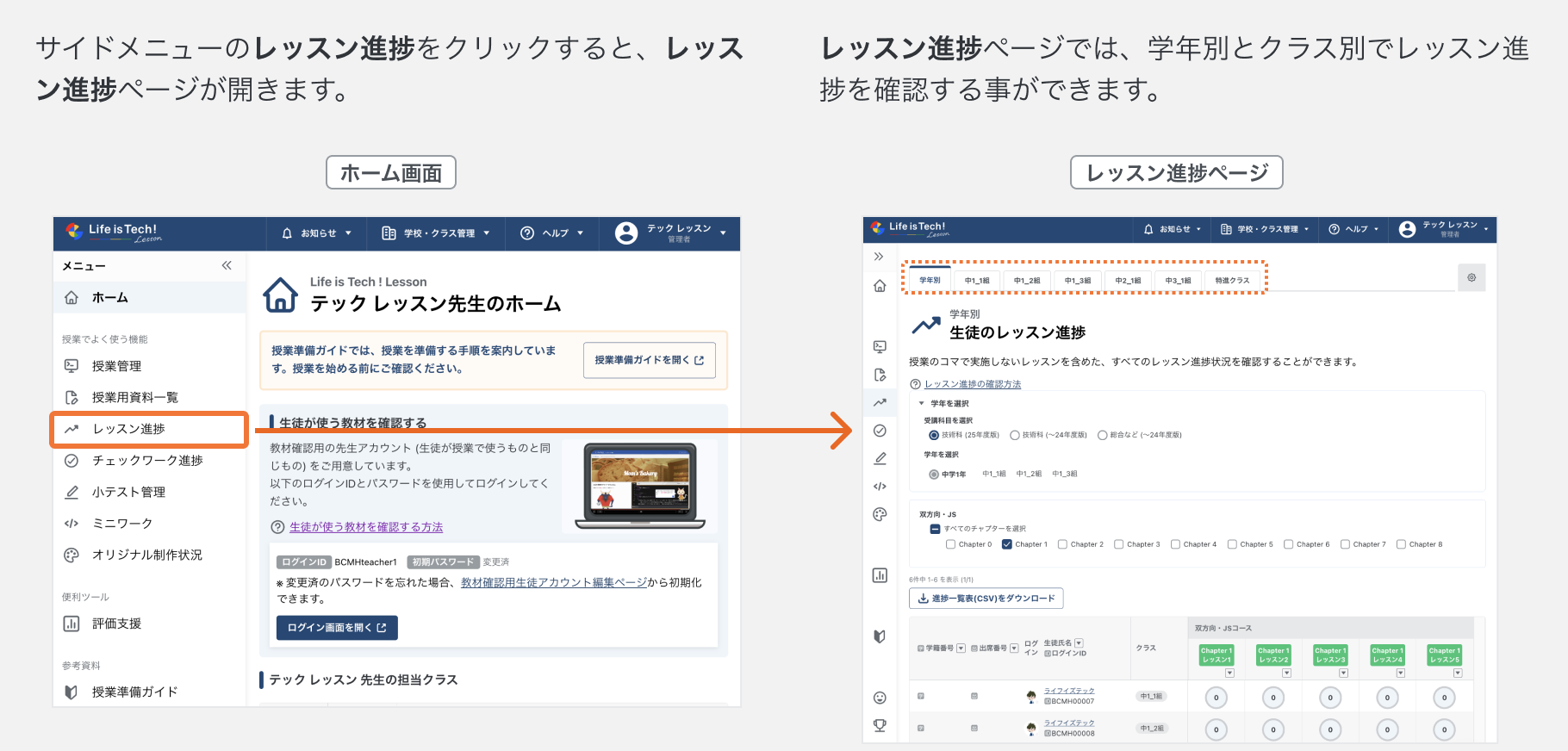This screenshot has height=751, width=1568.
Task: Collapse the メニュー sidebar with double chevron
Action: click(x=227, y=265)
